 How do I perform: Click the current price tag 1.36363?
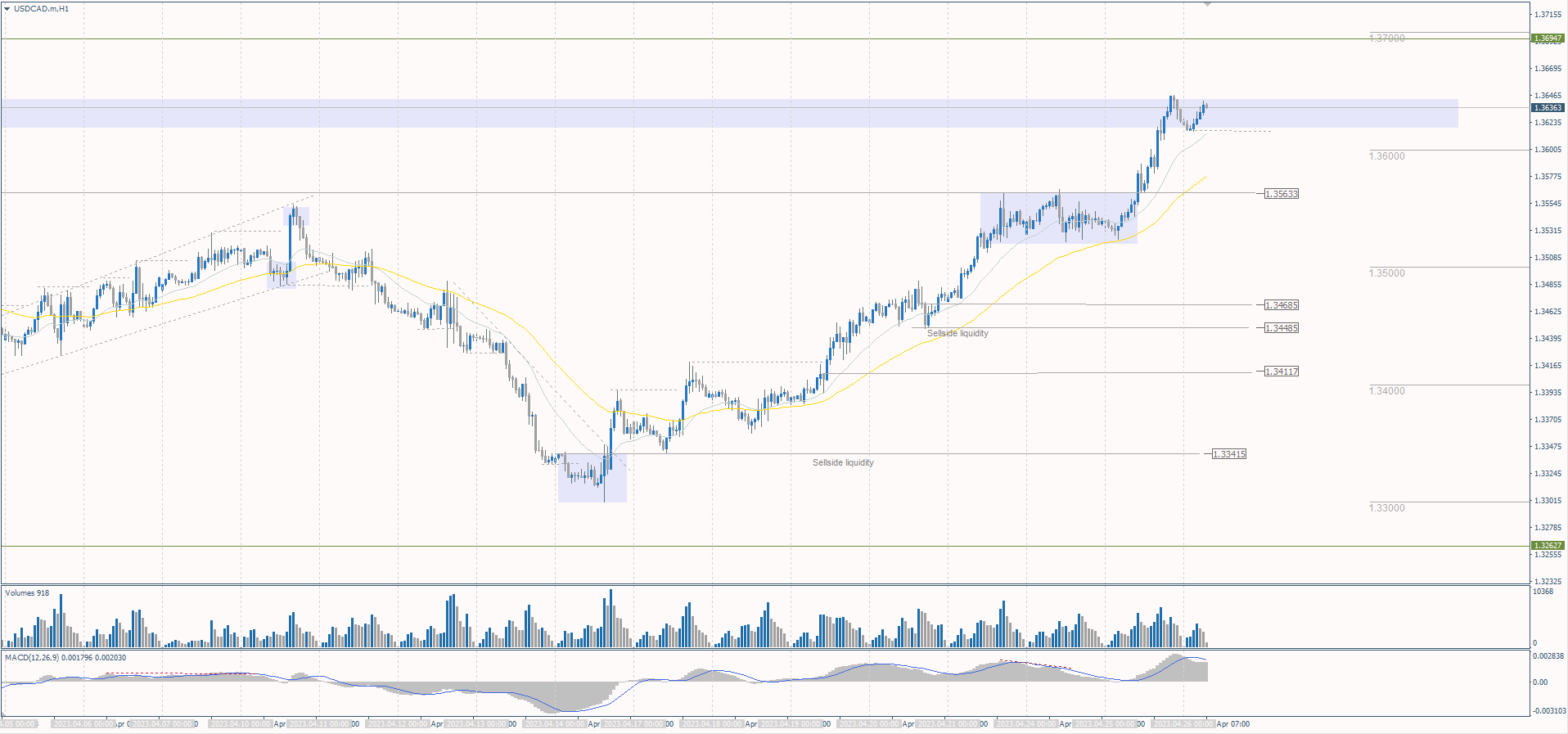coord(1548,108)
